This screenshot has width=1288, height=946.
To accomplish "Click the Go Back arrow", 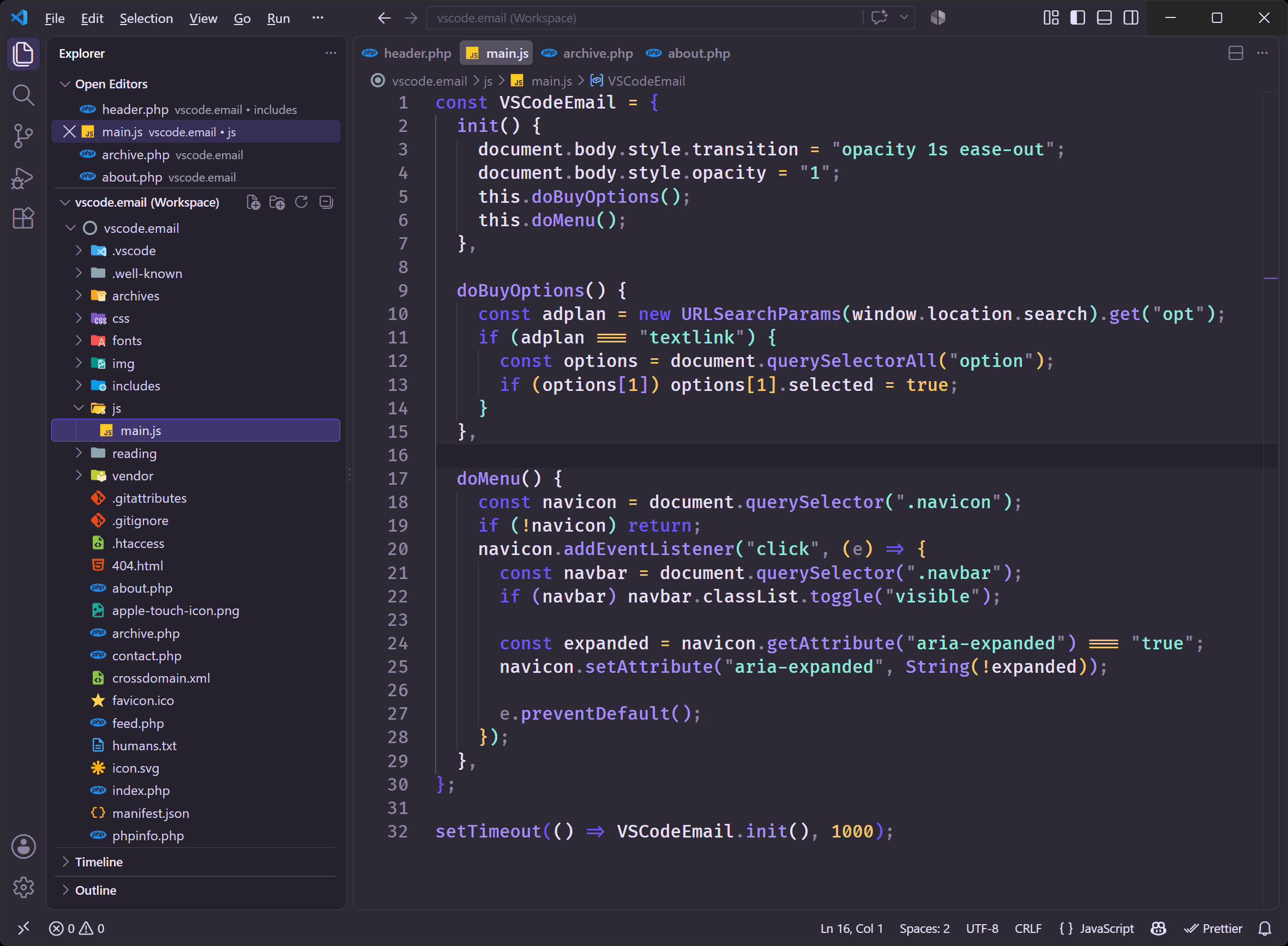I will [384, 19].
